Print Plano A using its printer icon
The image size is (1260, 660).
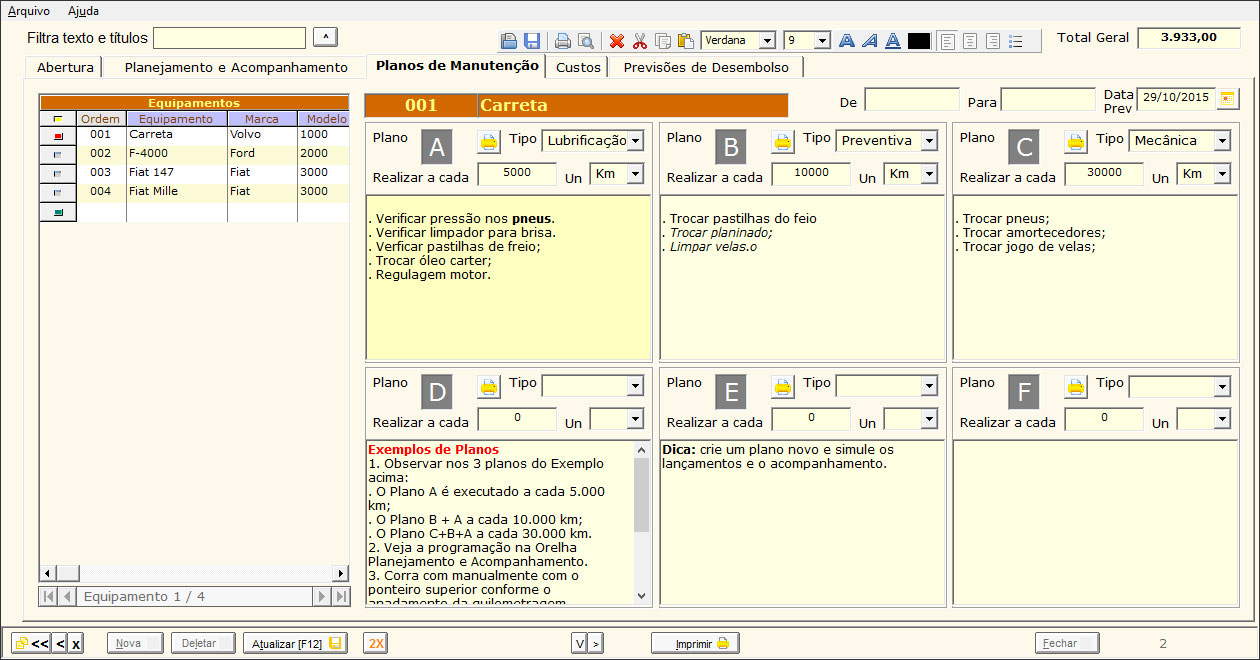[x=489, y=142]
